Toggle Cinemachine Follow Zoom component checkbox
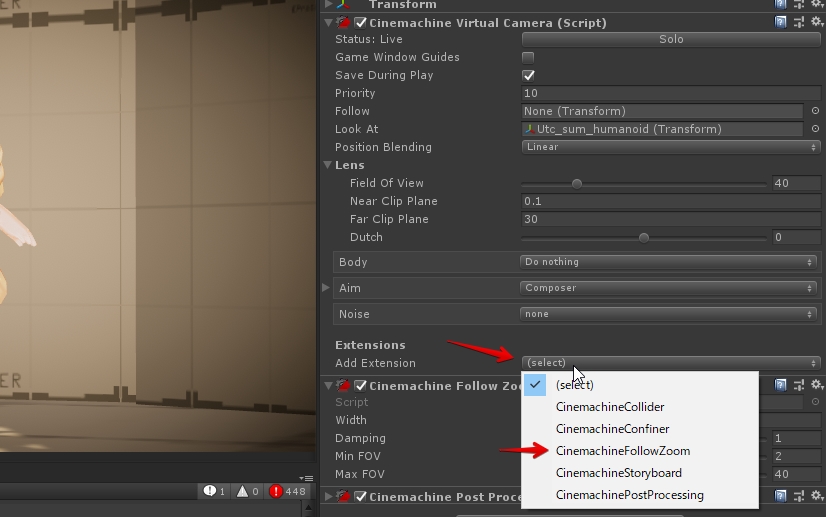The height and width of the screenshot is (517, 829). coord(360,385)
